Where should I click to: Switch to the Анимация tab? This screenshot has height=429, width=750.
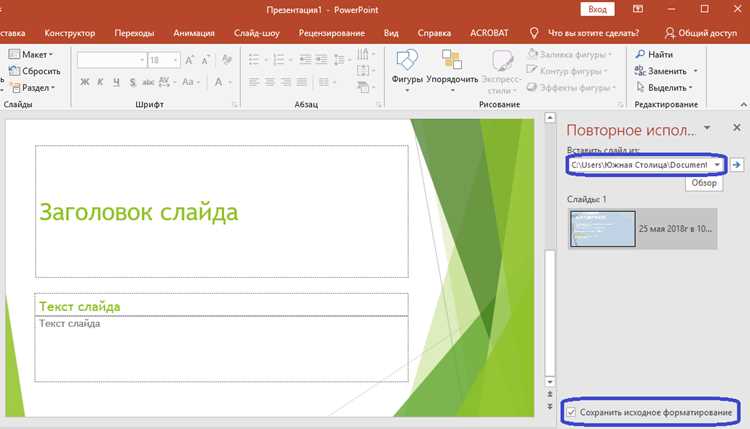[x=194, y=33]
